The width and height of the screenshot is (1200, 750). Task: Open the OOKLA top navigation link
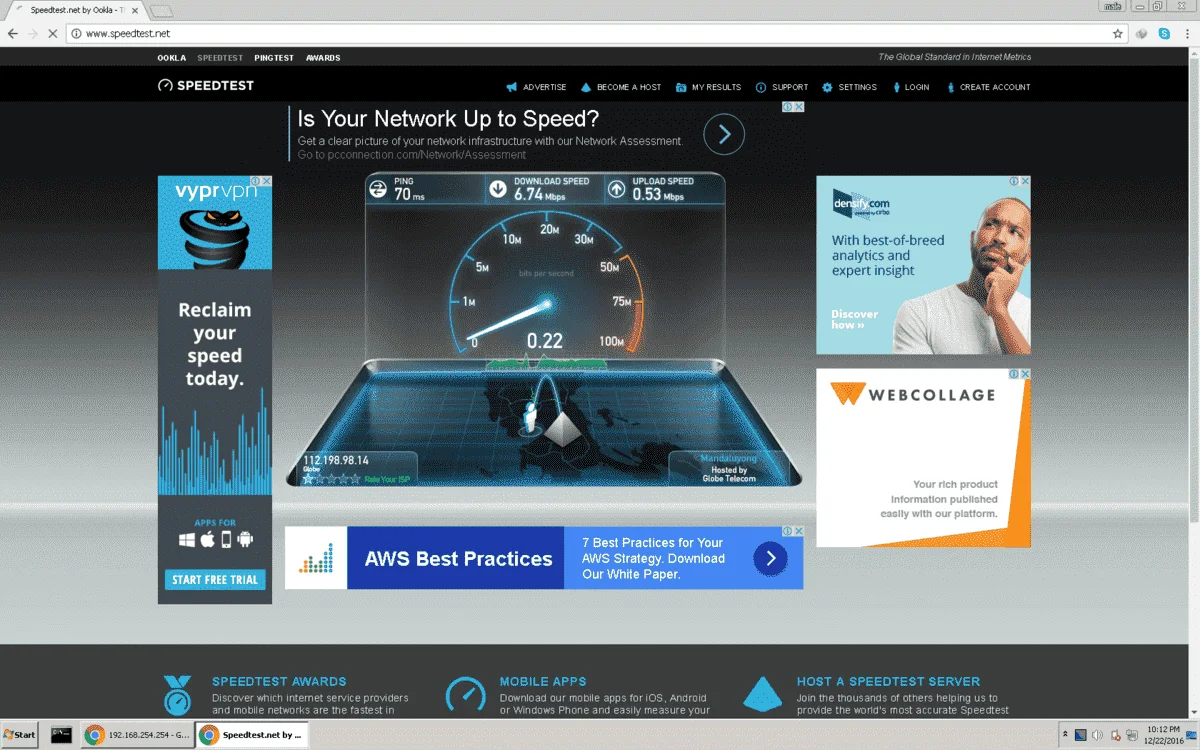coord(172,58)
